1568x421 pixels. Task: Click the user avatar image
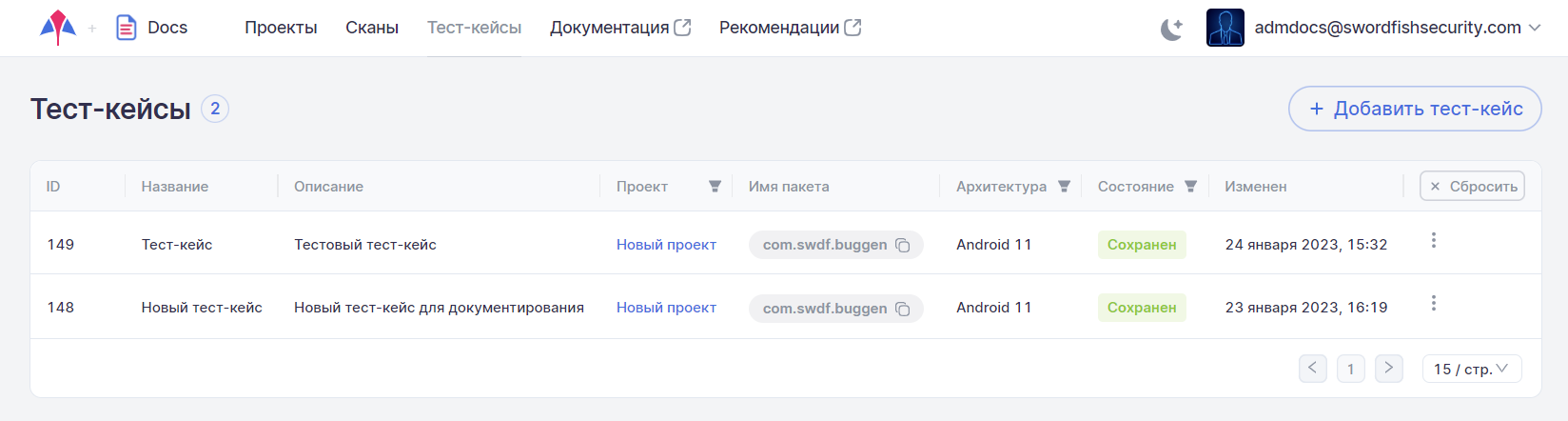coord(1225,28)
